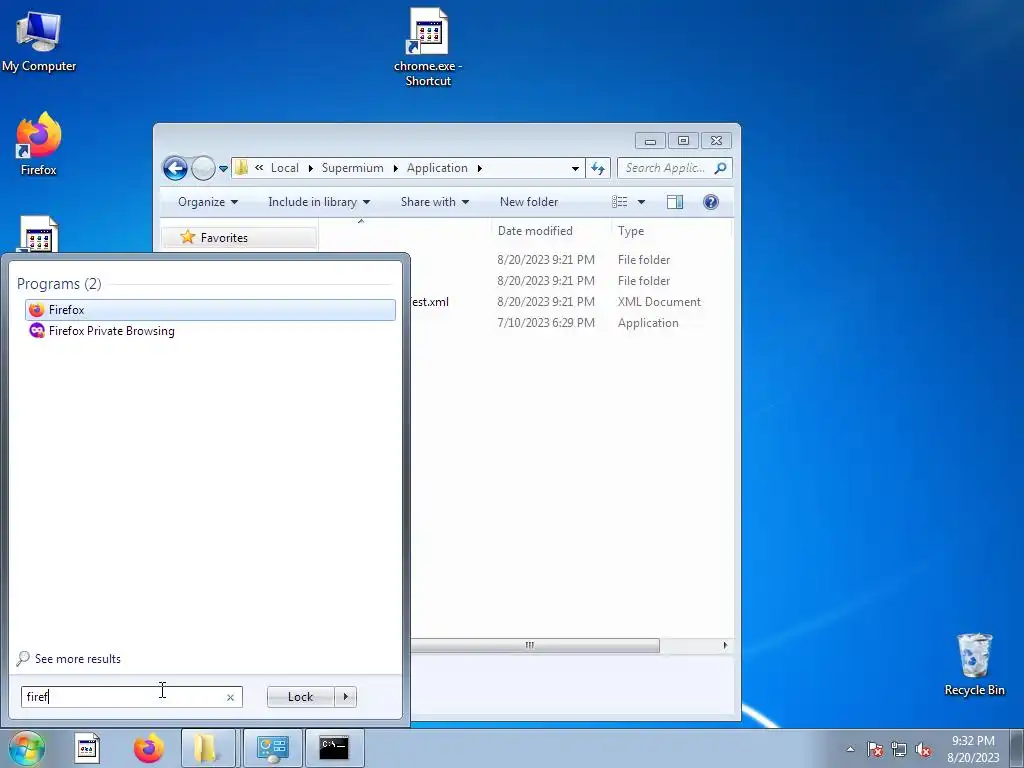Screen dimensions: 1024x768
Task: Click the Lock button
Action: pyautogui.click(x=300, y=697)
